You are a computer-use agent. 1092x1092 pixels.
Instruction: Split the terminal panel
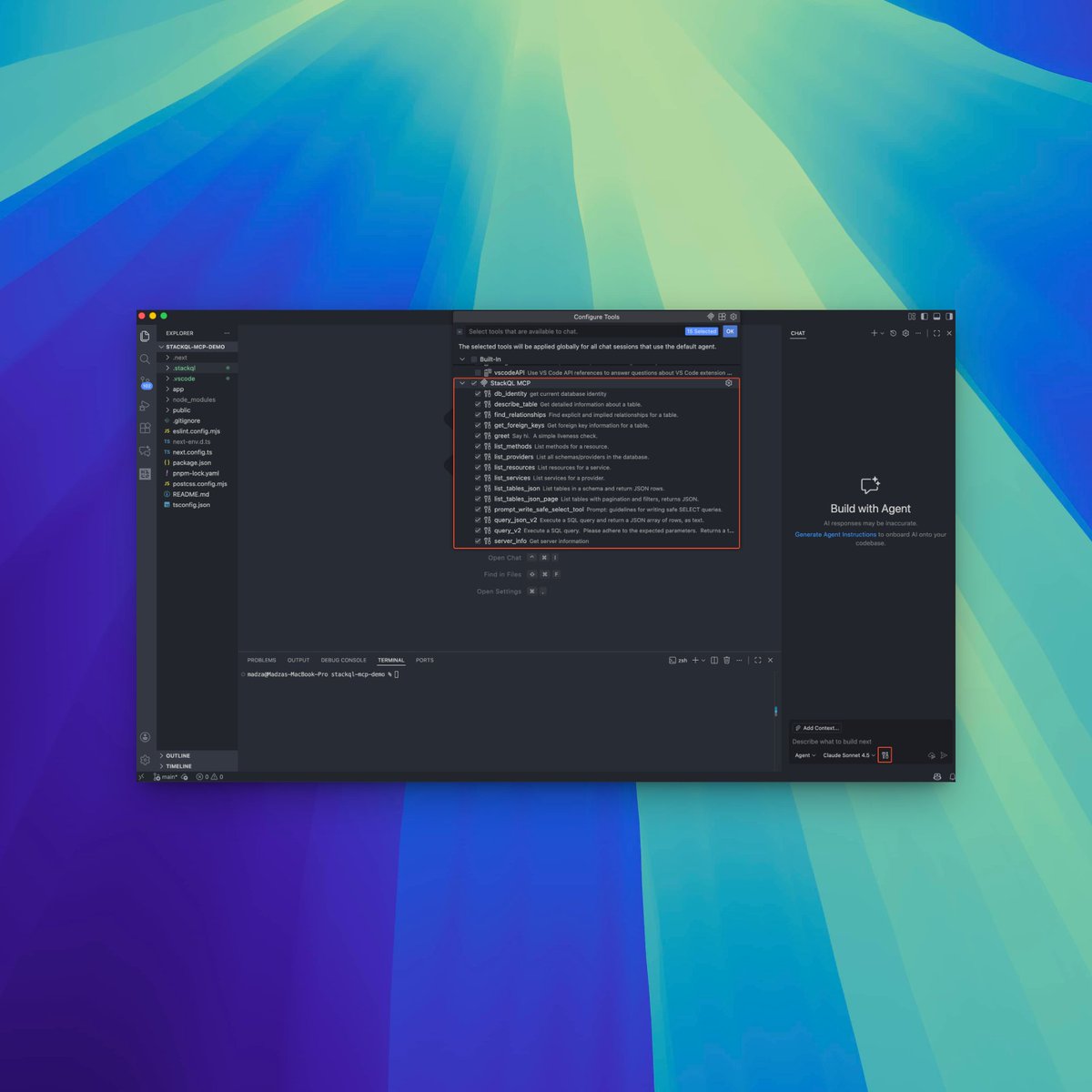(x=714, y=660)
